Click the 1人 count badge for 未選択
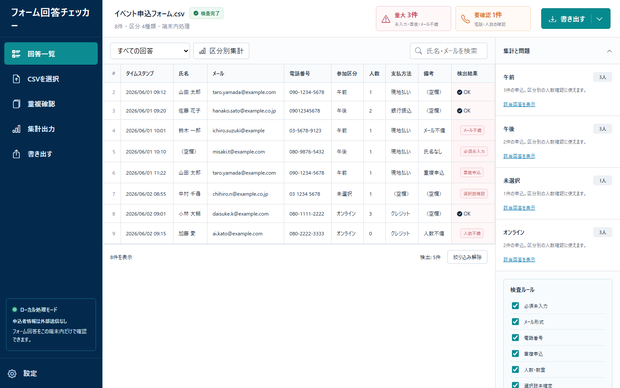The image size is (620, 388). pyautogui.click(x=602, y=181)
